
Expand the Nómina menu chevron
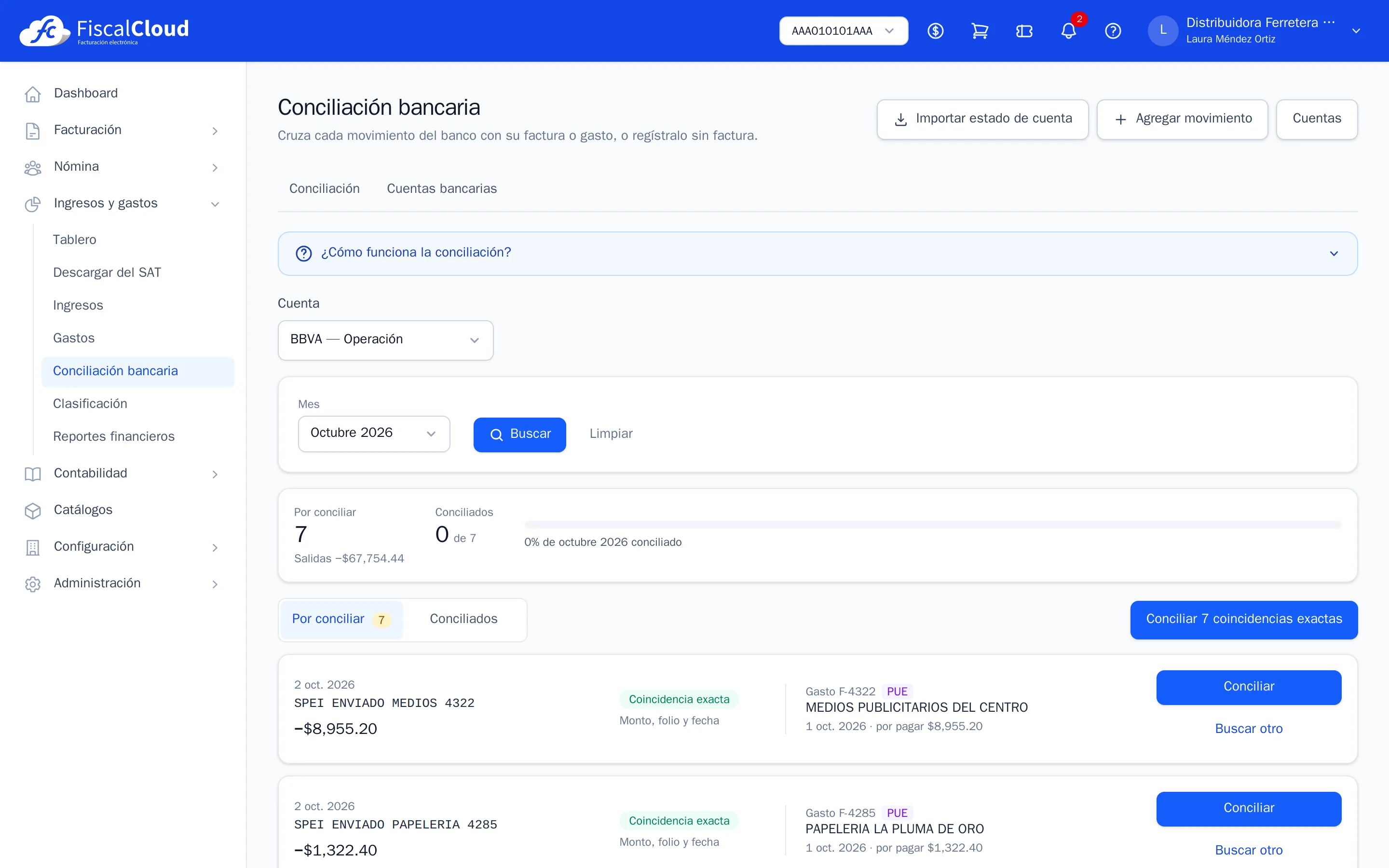pos(215,168)
